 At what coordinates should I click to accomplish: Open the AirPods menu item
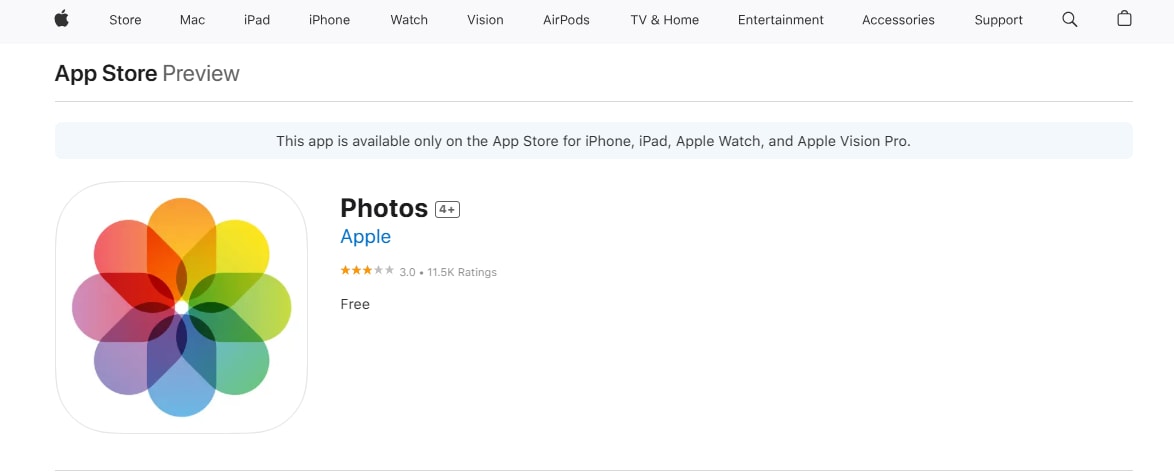click(x=566, y=20)
